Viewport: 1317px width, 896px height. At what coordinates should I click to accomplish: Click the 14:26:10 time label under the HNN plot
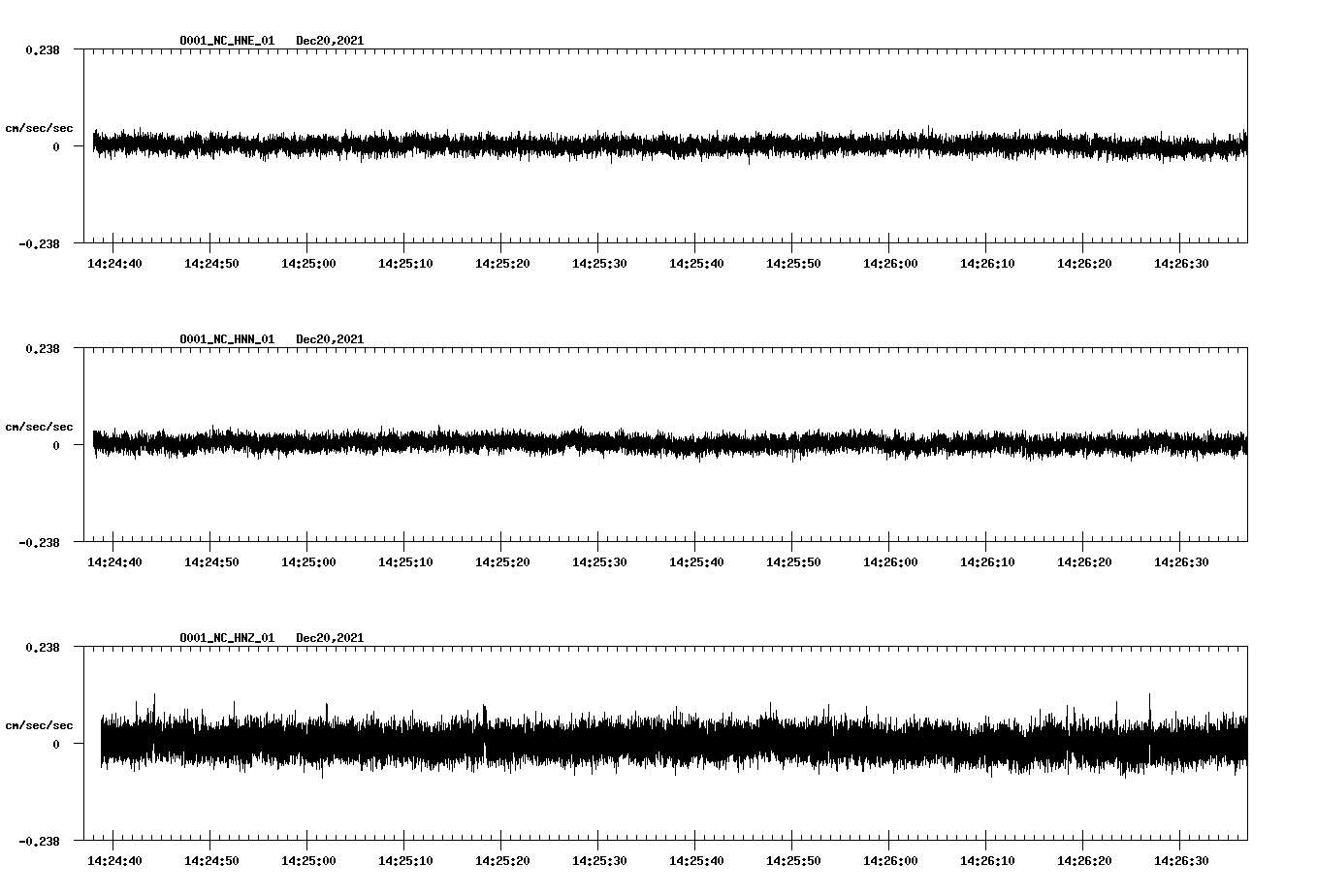pos(987,562)
